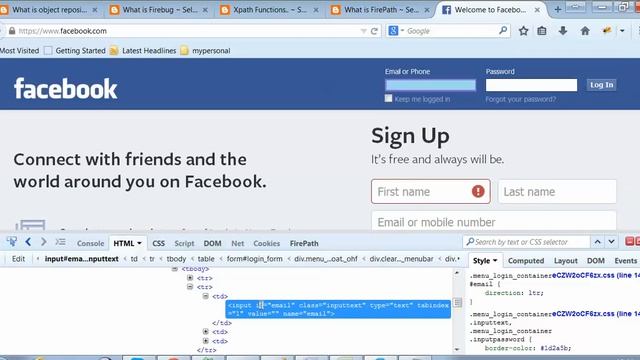This screenshot has width=640, height=360.
Task: Click the HTML panel scrollbar down arrow
Action: click(457, 350)
